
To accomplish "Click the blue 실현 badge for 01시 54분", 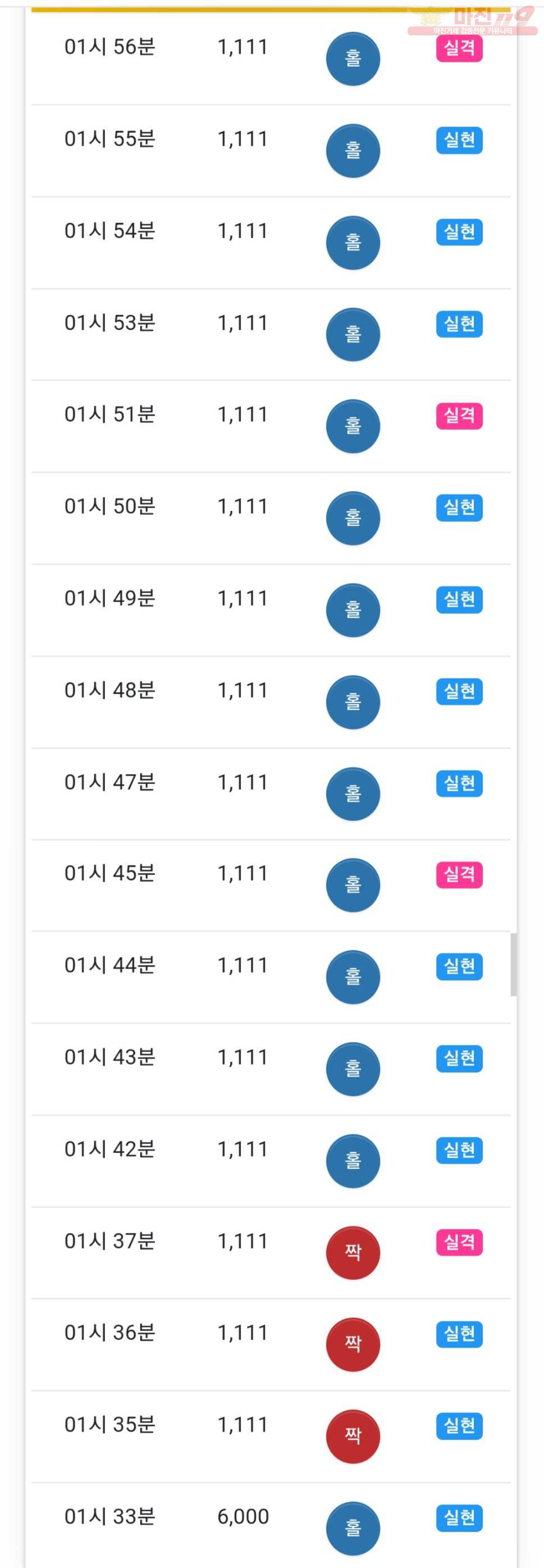I will coord(459,232).
